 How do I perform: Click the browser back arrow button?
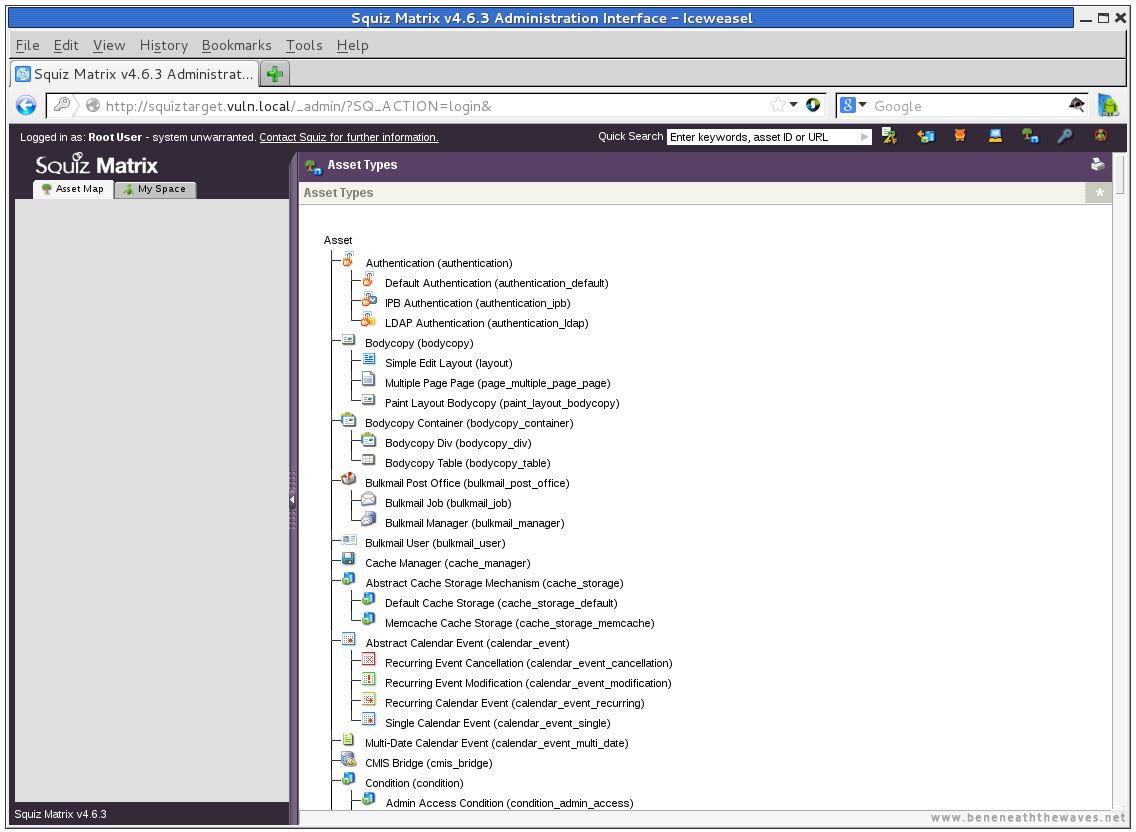(26, 106)
